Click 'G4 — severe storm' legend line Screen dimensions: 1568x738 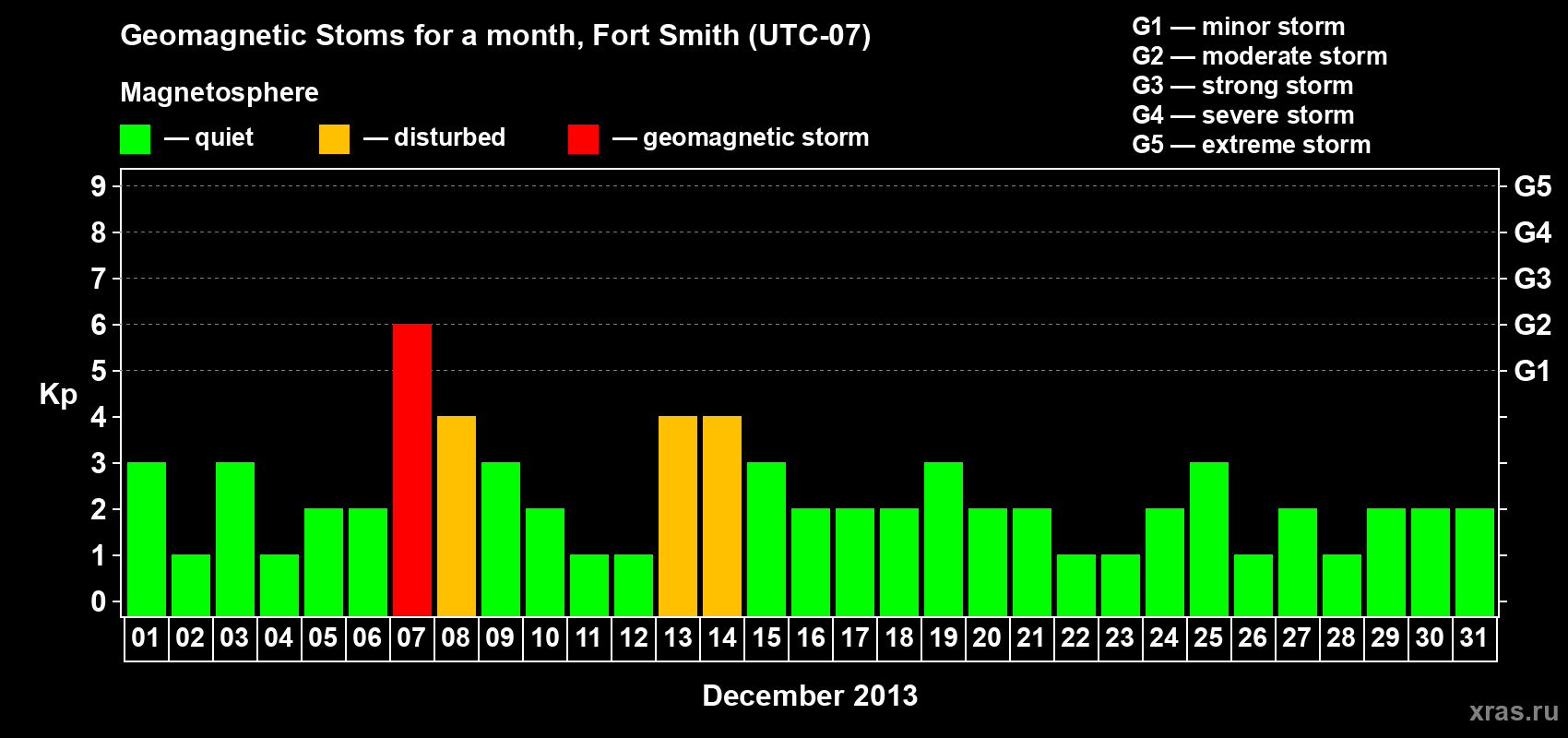[x=1242, y=115]
